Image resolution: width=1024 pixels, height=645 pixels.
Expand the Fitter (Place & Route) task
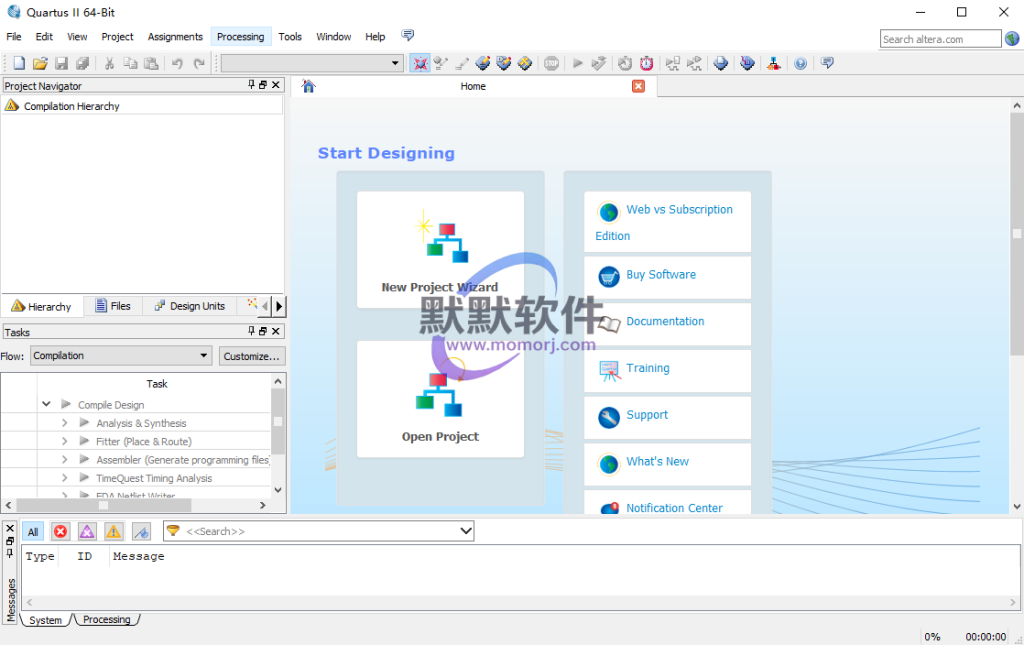click(65, 441)
